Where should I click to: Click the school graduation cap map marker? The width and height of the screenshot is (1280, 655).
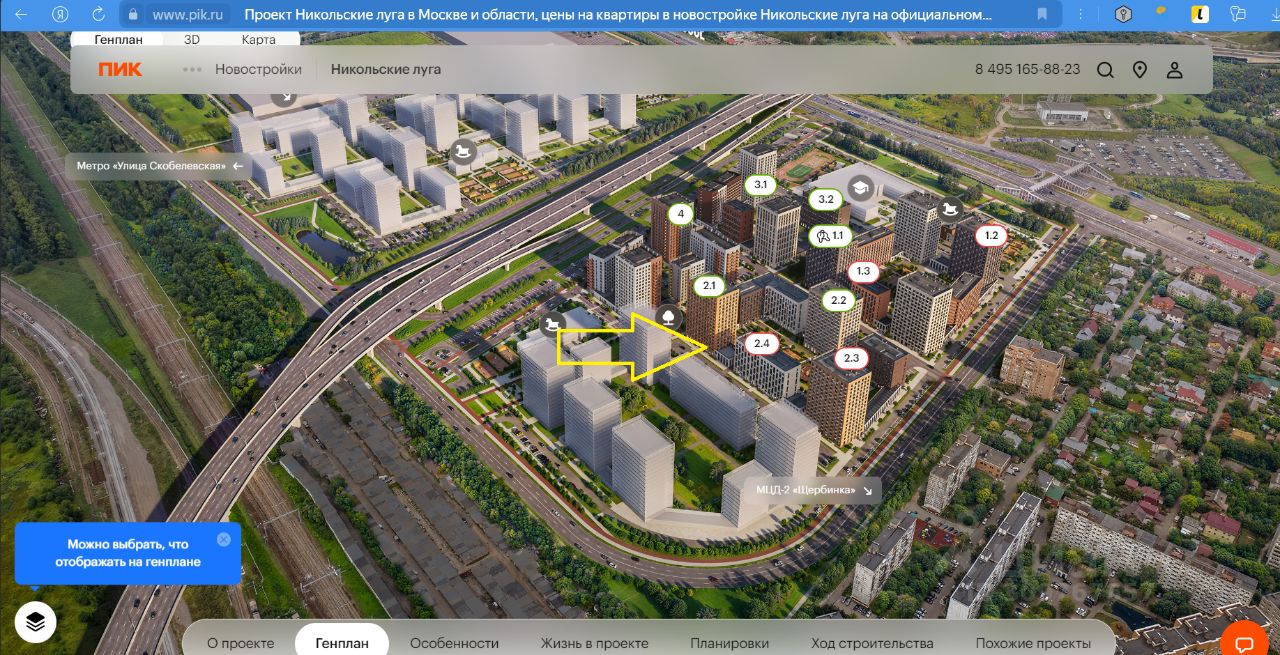[860, 187]
